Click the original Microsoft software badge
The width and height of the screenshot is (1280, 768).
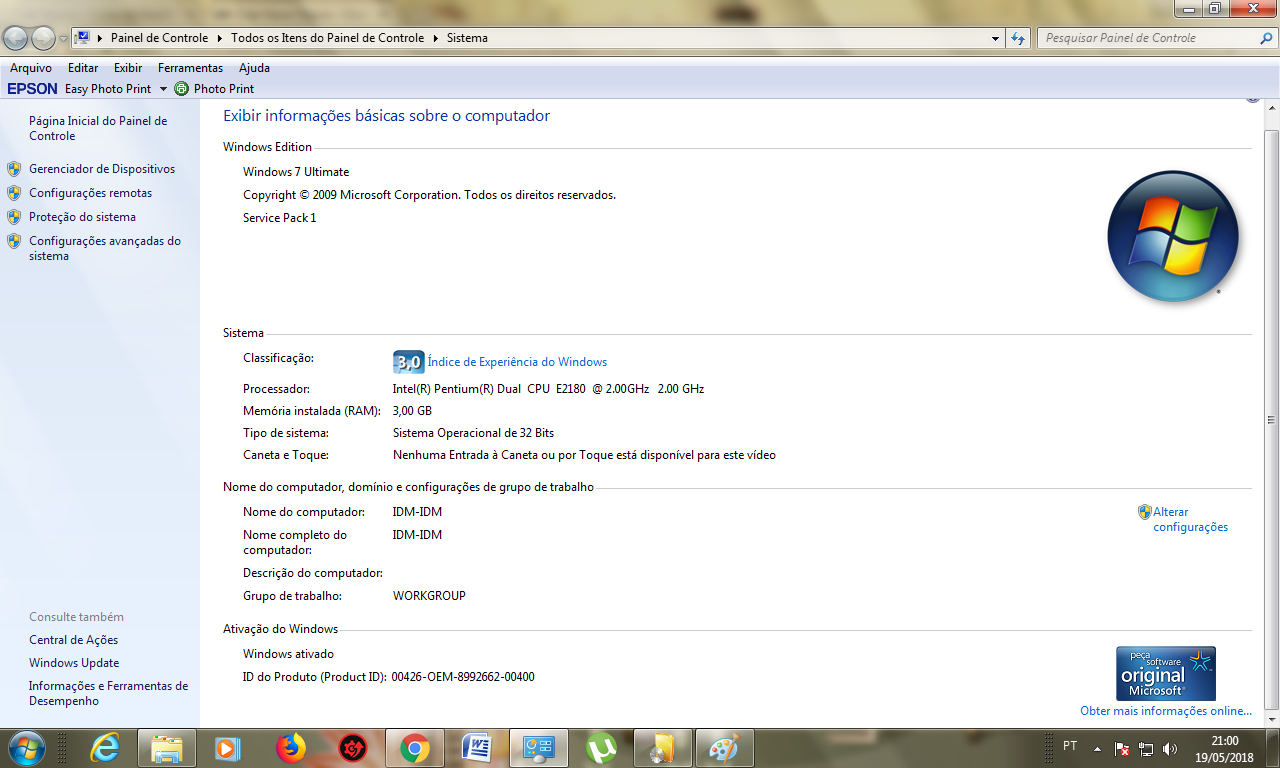[x=1166, y=673]
